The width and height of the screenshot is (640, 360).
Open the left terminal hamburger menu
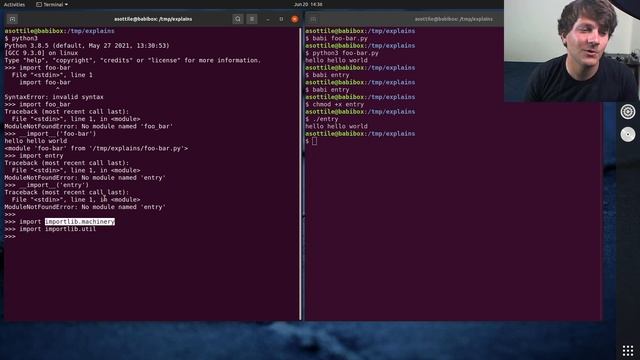(x=252, y=19)
